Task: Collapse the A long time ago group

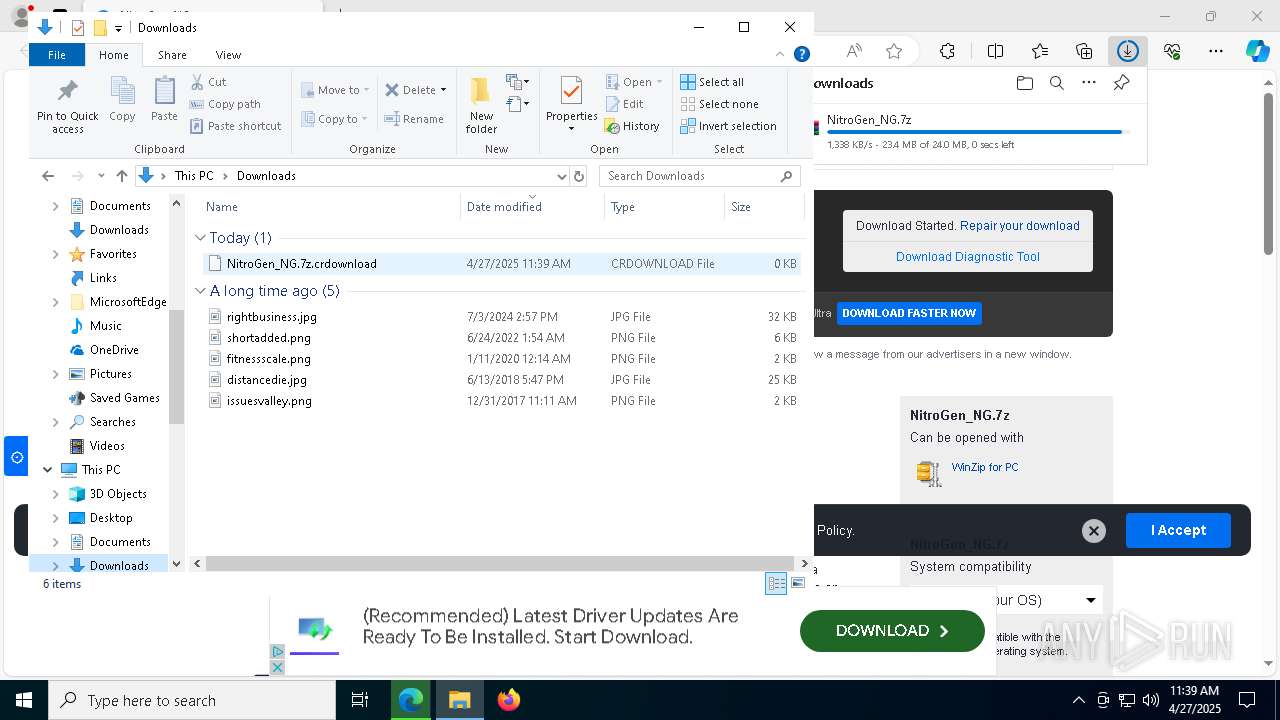Action: coord(200,291)
